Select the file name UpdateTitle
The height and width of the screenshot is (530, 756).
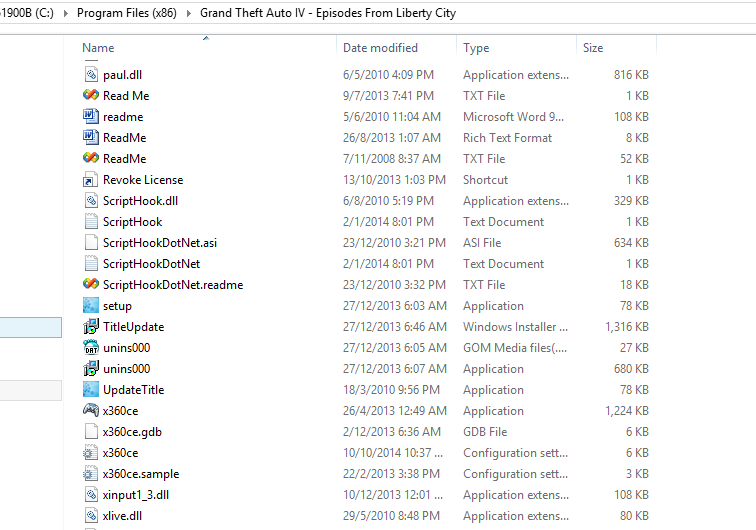(x=134, y=390)
